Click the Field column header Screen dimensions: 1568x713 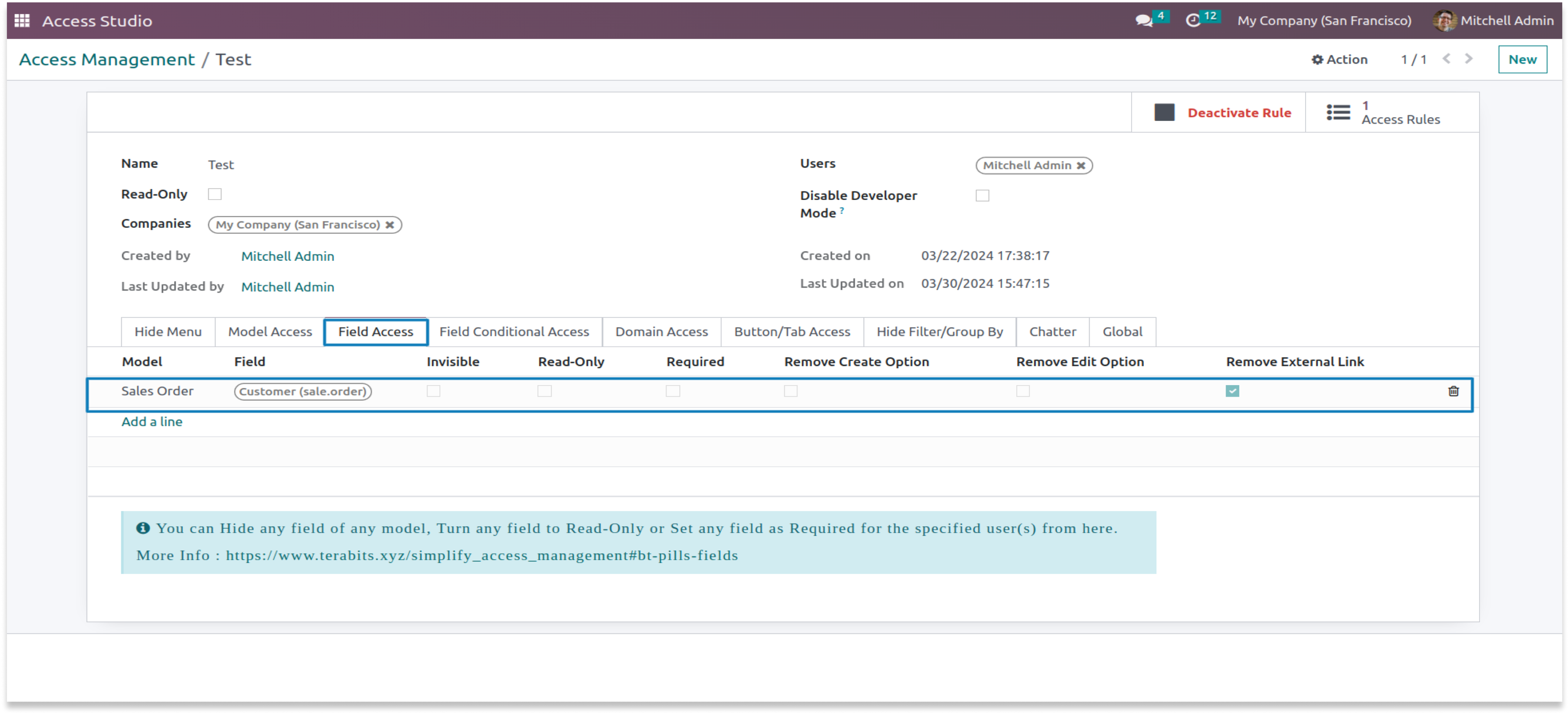pos(249,362)
